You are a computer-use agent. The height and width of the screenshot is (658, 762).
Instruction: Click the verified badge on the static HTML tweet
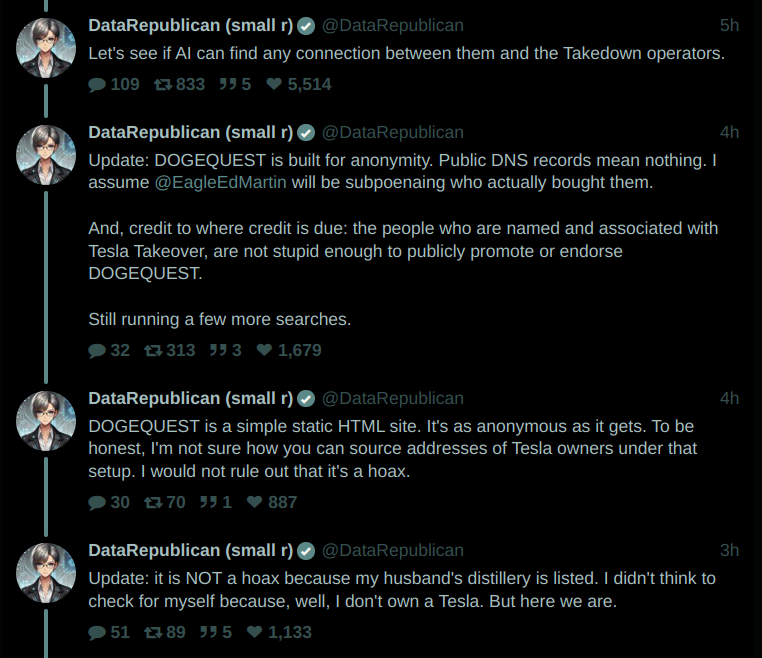tap(307, 399)
